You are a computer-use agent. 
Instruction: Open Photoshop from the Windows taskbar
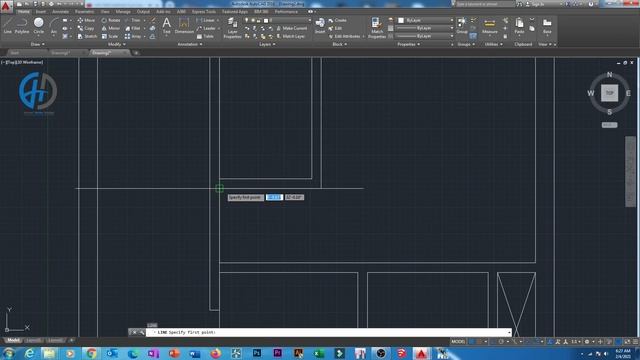tap(257, 353)
